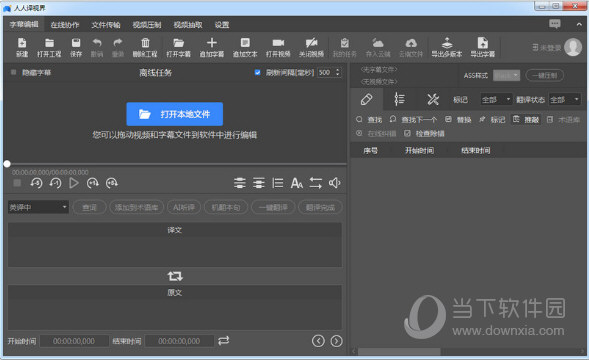Skip forward 5 seconds with +5 icon

point(112,183)
